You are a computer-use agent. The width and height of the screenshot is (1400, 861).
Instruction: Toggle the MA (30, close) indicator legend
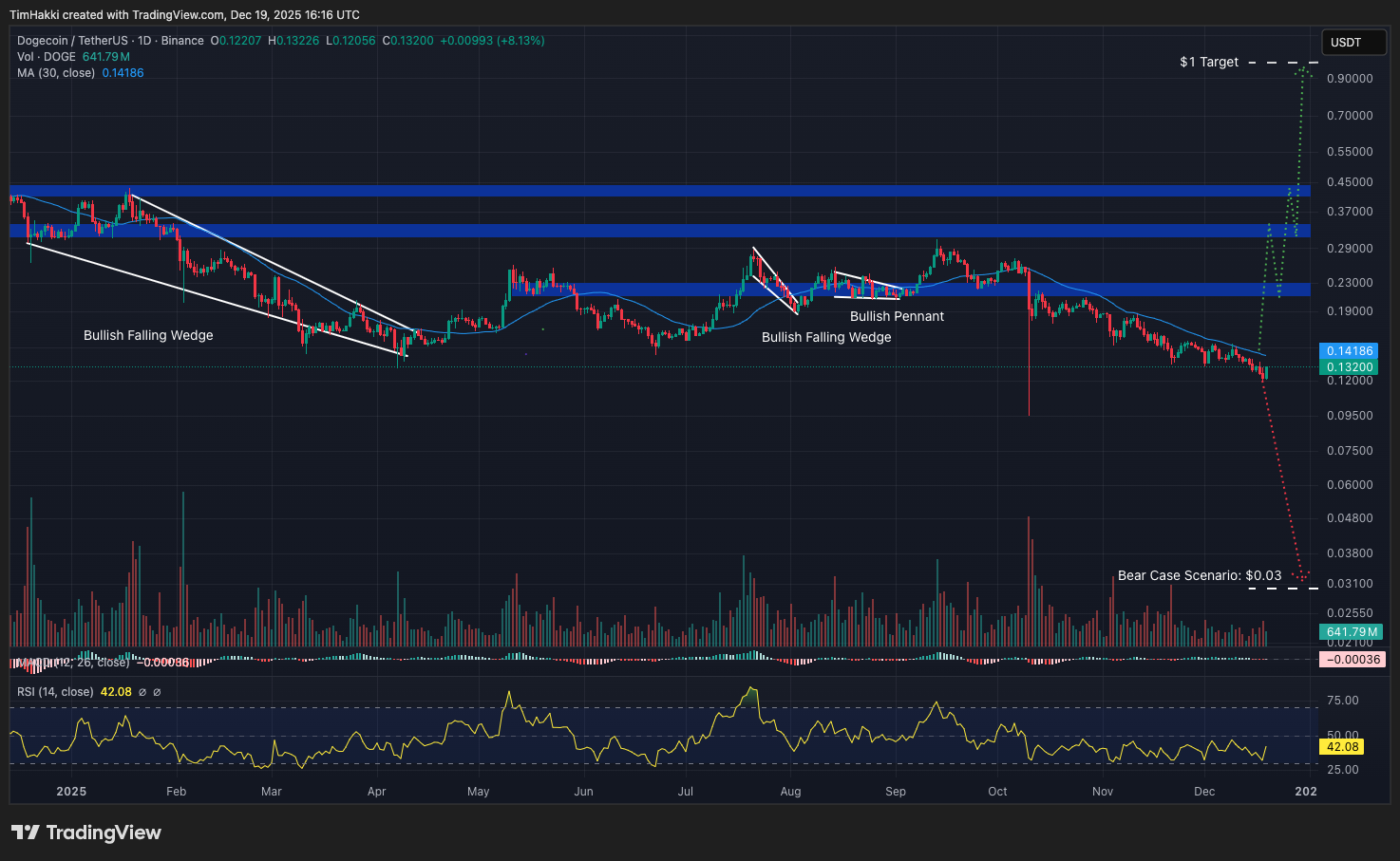56,73
